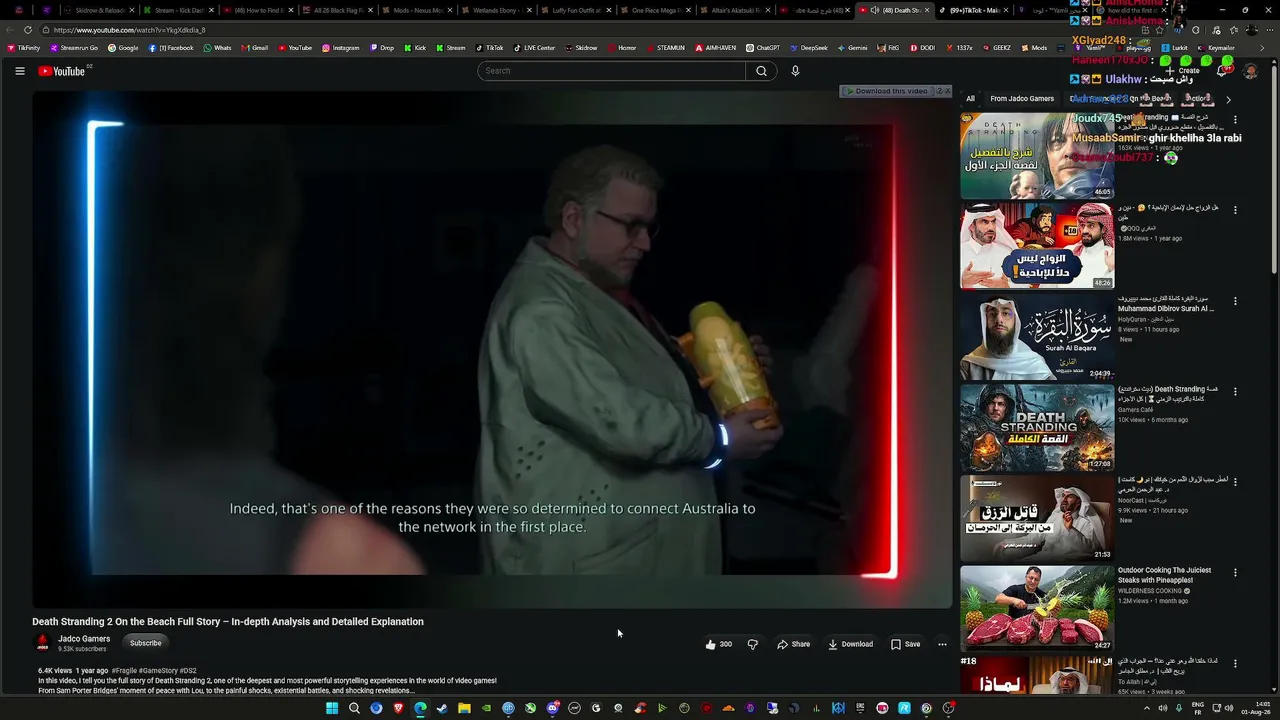1280x720 pixels.
Task: Open the Windows Start menu
Action: pos(332,708)
